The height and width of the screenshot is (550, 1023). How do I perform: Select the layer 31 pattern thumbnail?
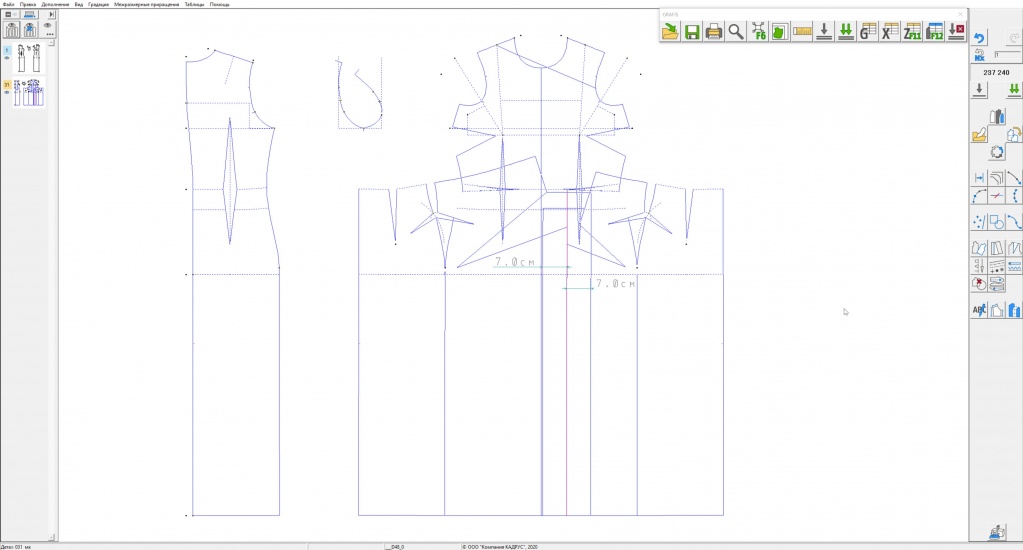[28, 93]
